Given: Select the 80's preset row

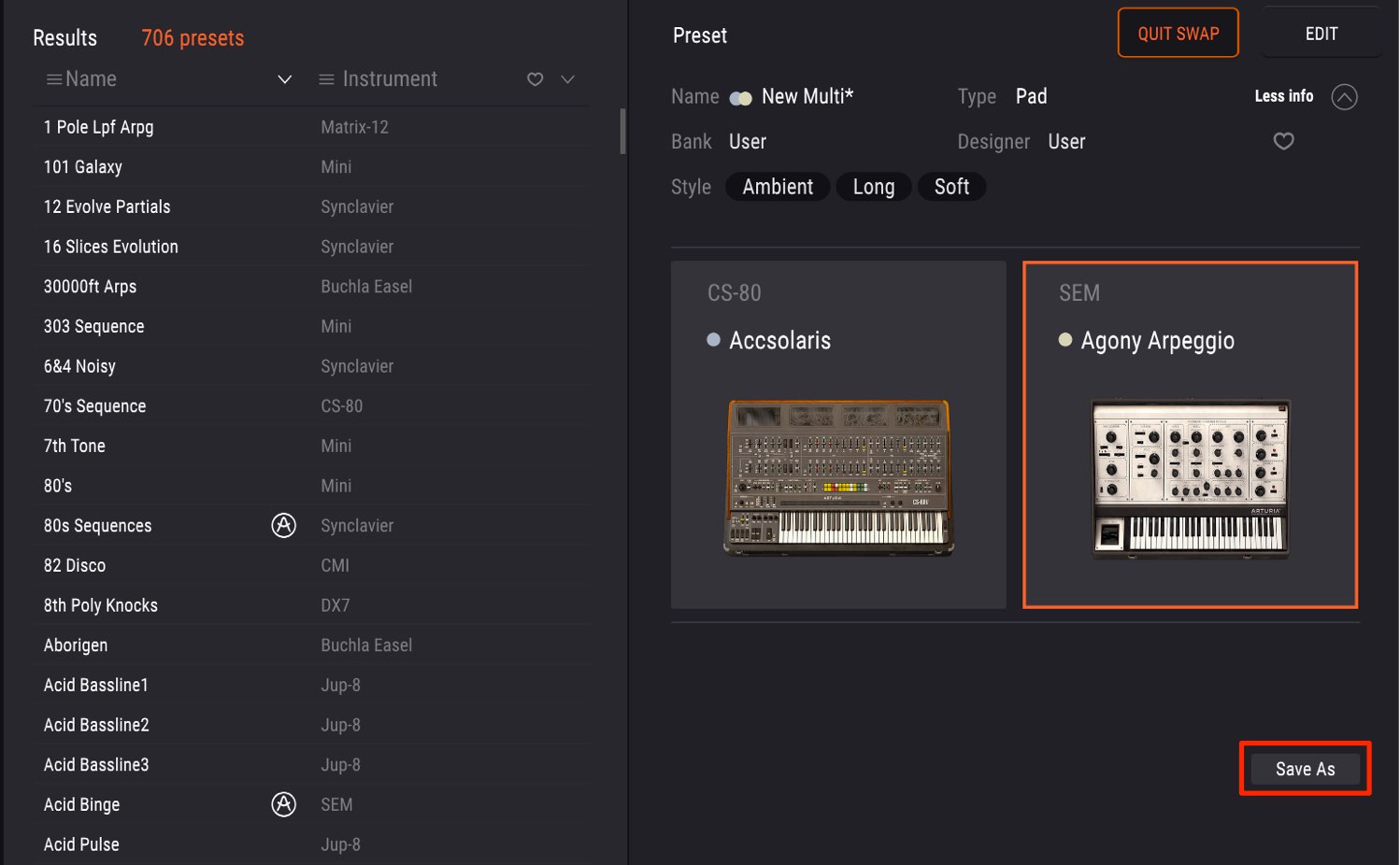Looking at the screenshot, I should (311, 486).
